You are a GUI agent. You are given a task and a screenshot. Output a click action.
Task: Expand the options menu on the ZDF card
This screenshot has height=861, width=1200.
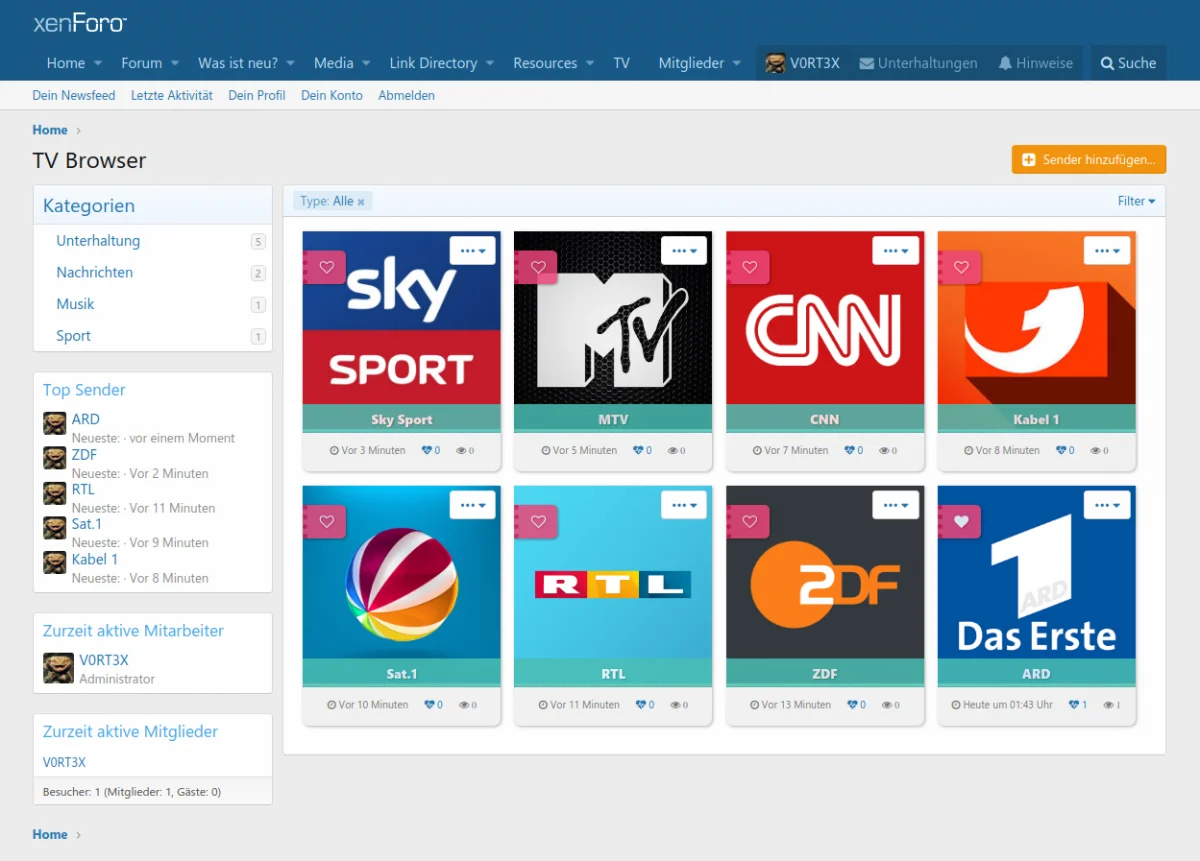[x=895, y=505]
